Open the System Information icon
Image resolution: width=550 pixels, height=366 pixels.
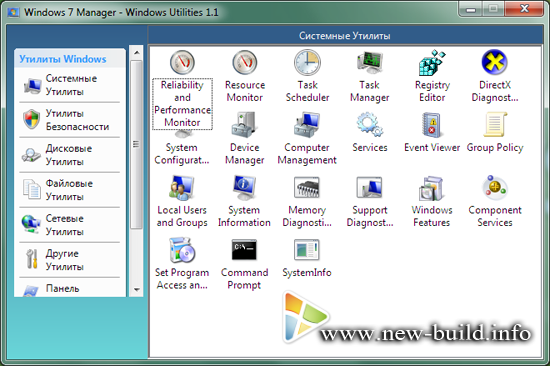pyautogui.click(x=244, y=188)
